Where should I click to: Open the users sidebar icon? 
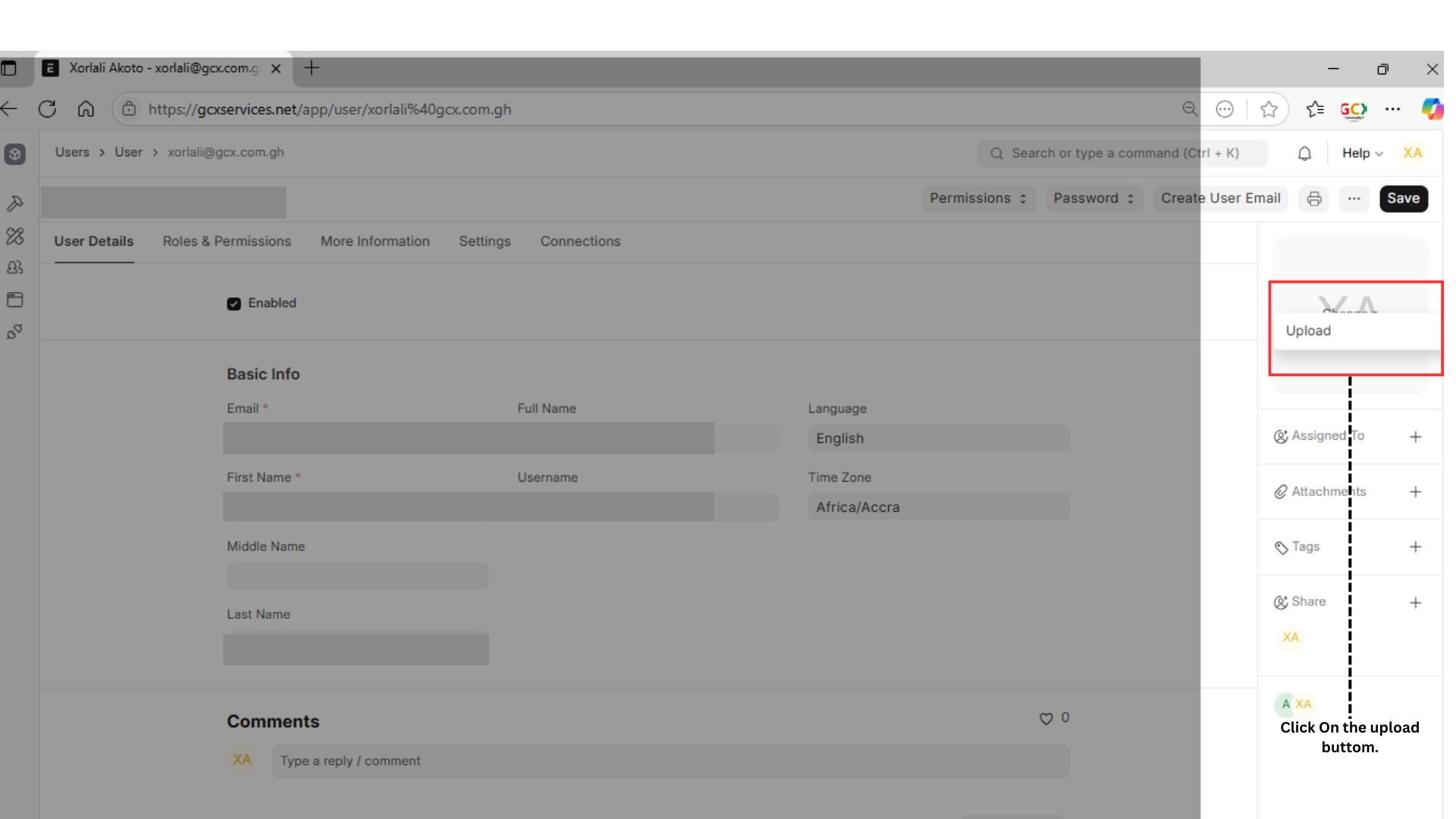click(15, 268)
